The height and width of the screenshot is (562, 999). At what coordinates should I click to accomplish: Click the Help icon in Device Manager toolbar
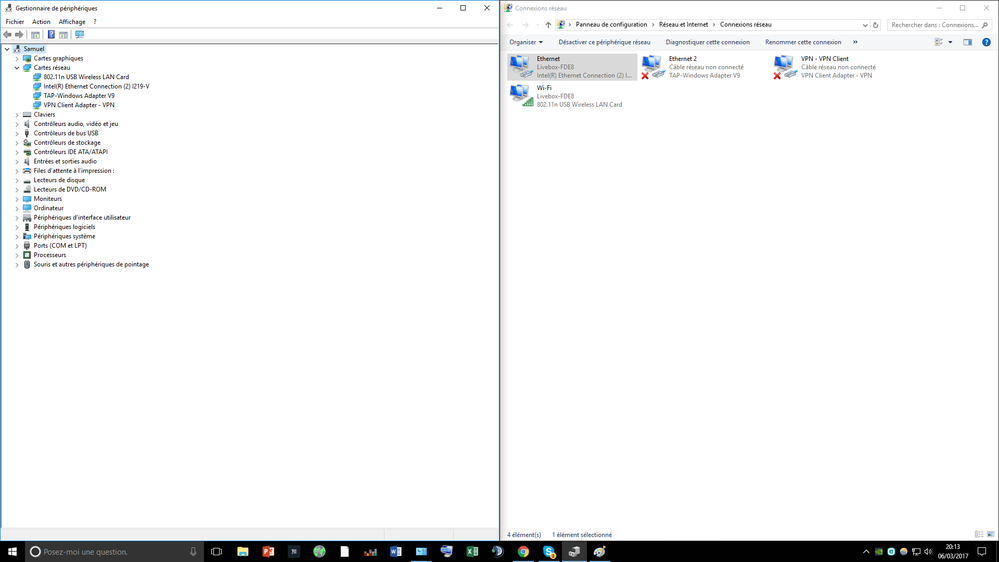point(51,35)
